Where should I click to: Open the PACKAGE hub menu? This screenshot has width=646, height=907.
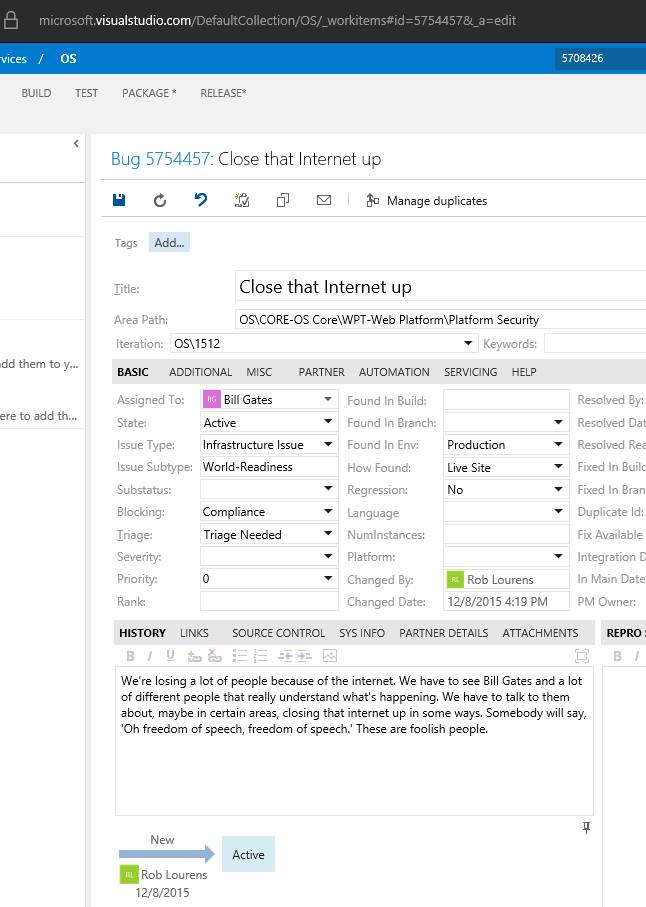(x=149, y=93)
